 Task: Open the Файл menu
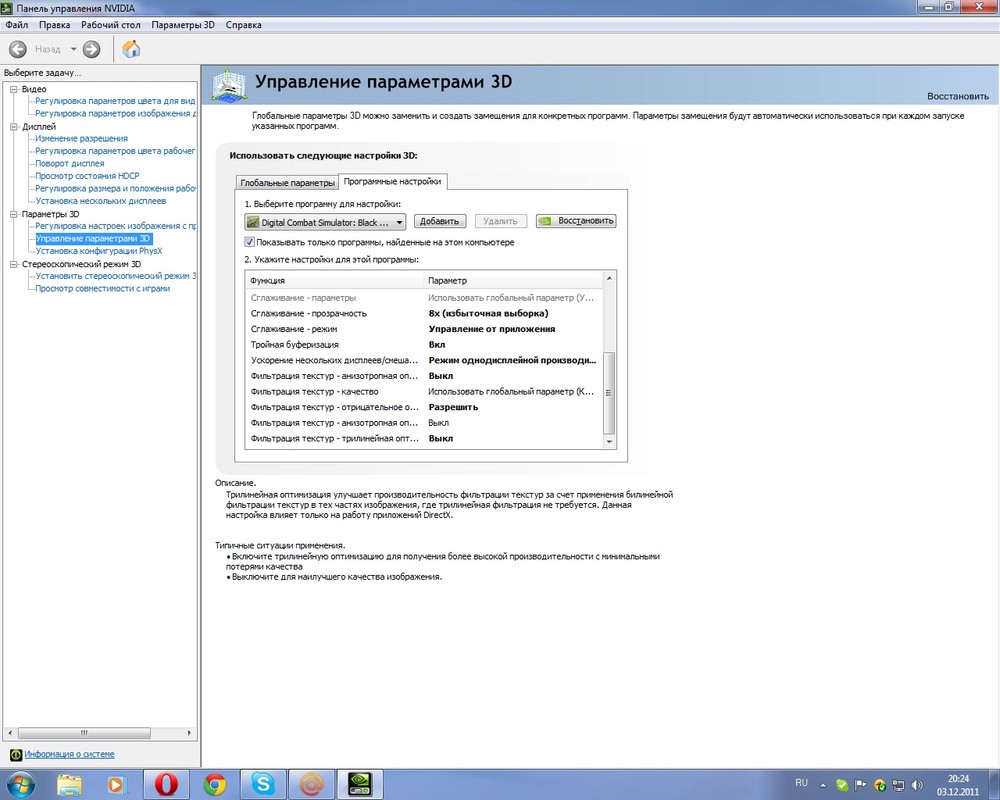pyautogui.click(x=17, y=25)
